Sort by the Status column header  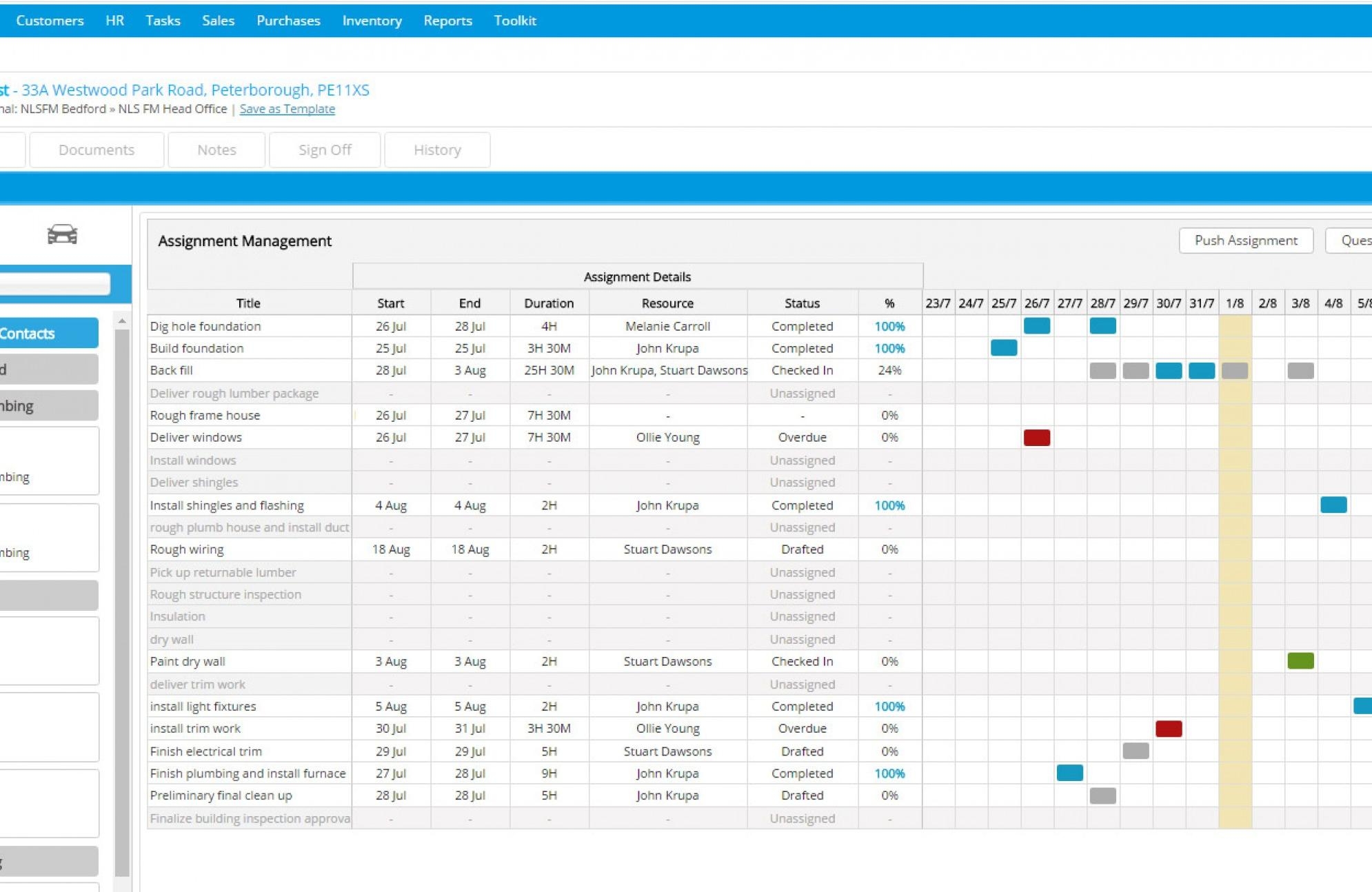coord(802,303)
